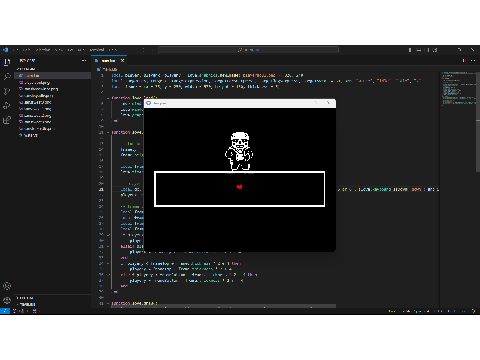The image size is (480, 360).
Task: Fold the love.update function
Action: click(x=108, y=132)
